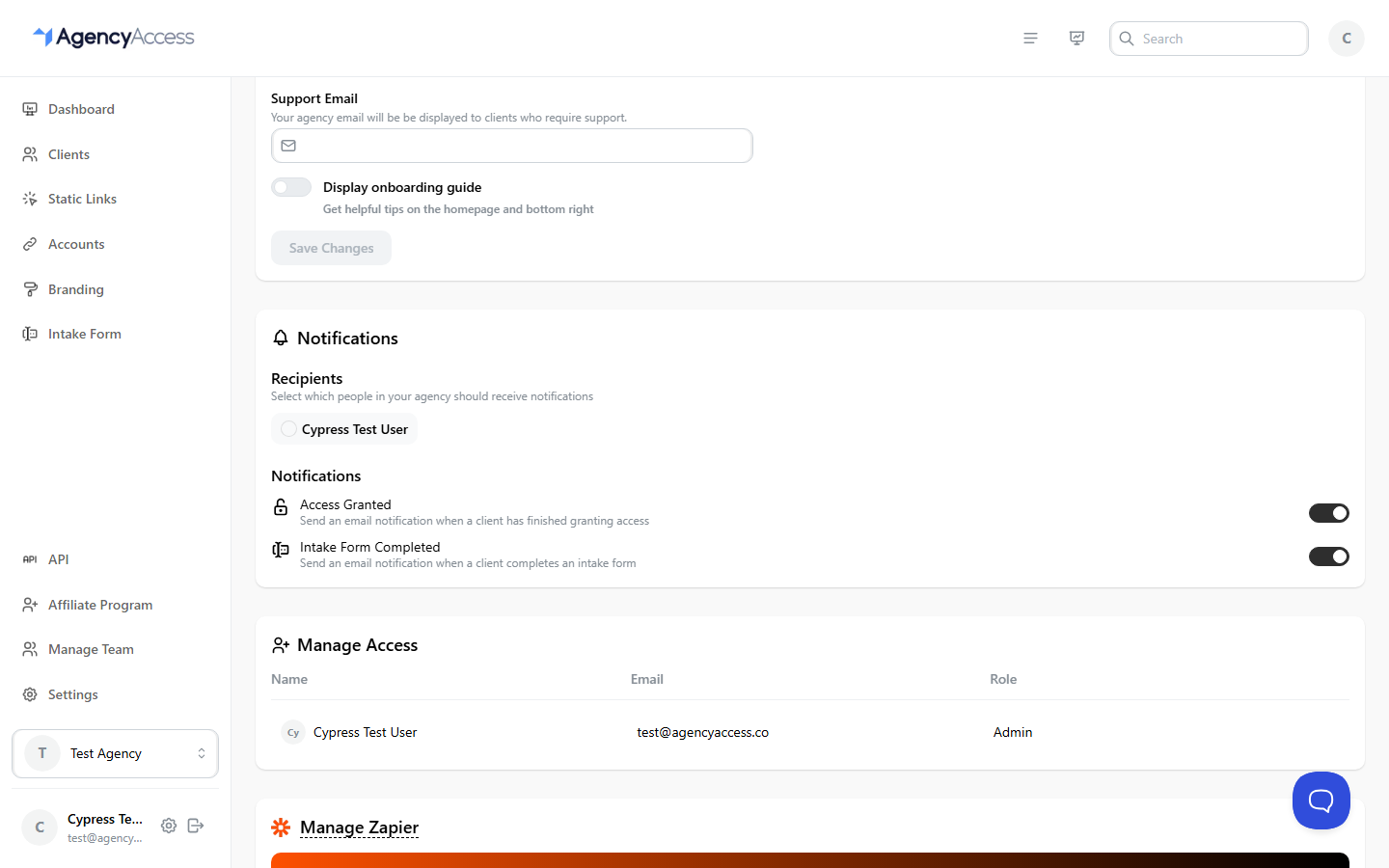
Task: Open Manage Team page
Action: (91, 649)
